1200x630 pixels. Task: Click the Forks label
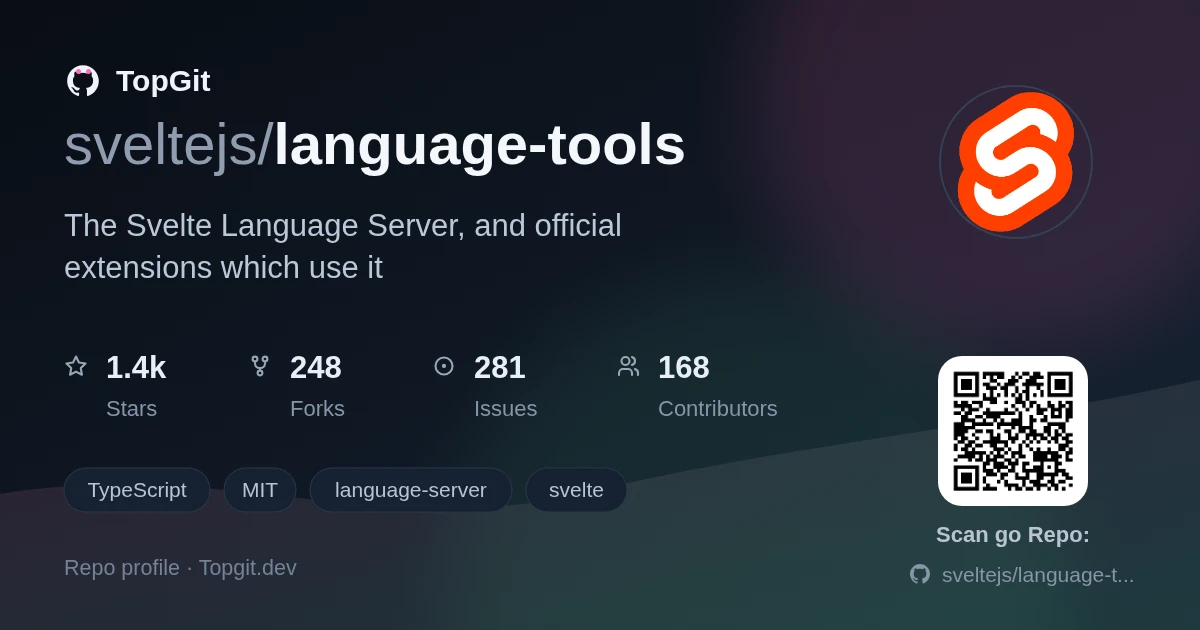point(317,408)
